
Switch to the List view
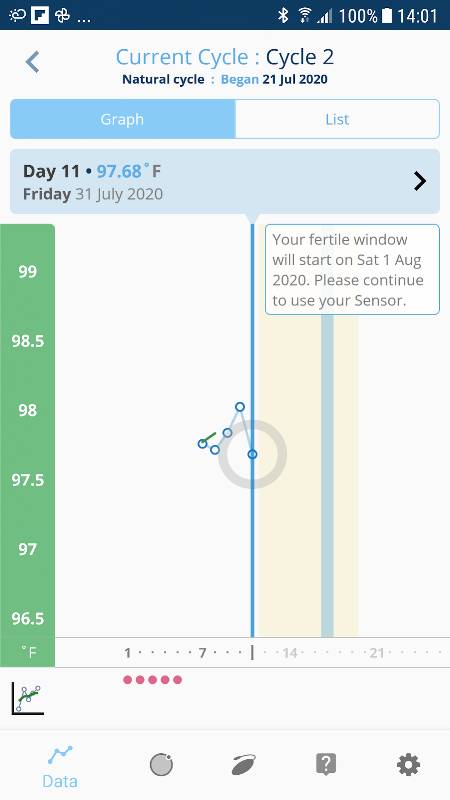pyautogui.click(x=337, y=119)
